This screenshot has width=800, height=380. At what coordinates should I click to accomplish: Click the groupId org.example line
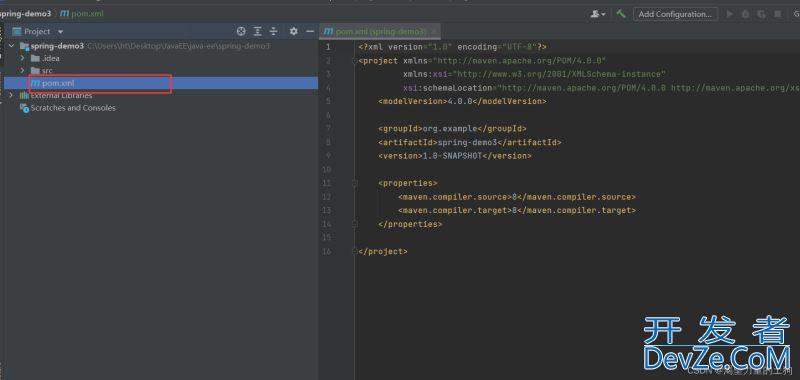pyautogui.click(x=452, y=129)
